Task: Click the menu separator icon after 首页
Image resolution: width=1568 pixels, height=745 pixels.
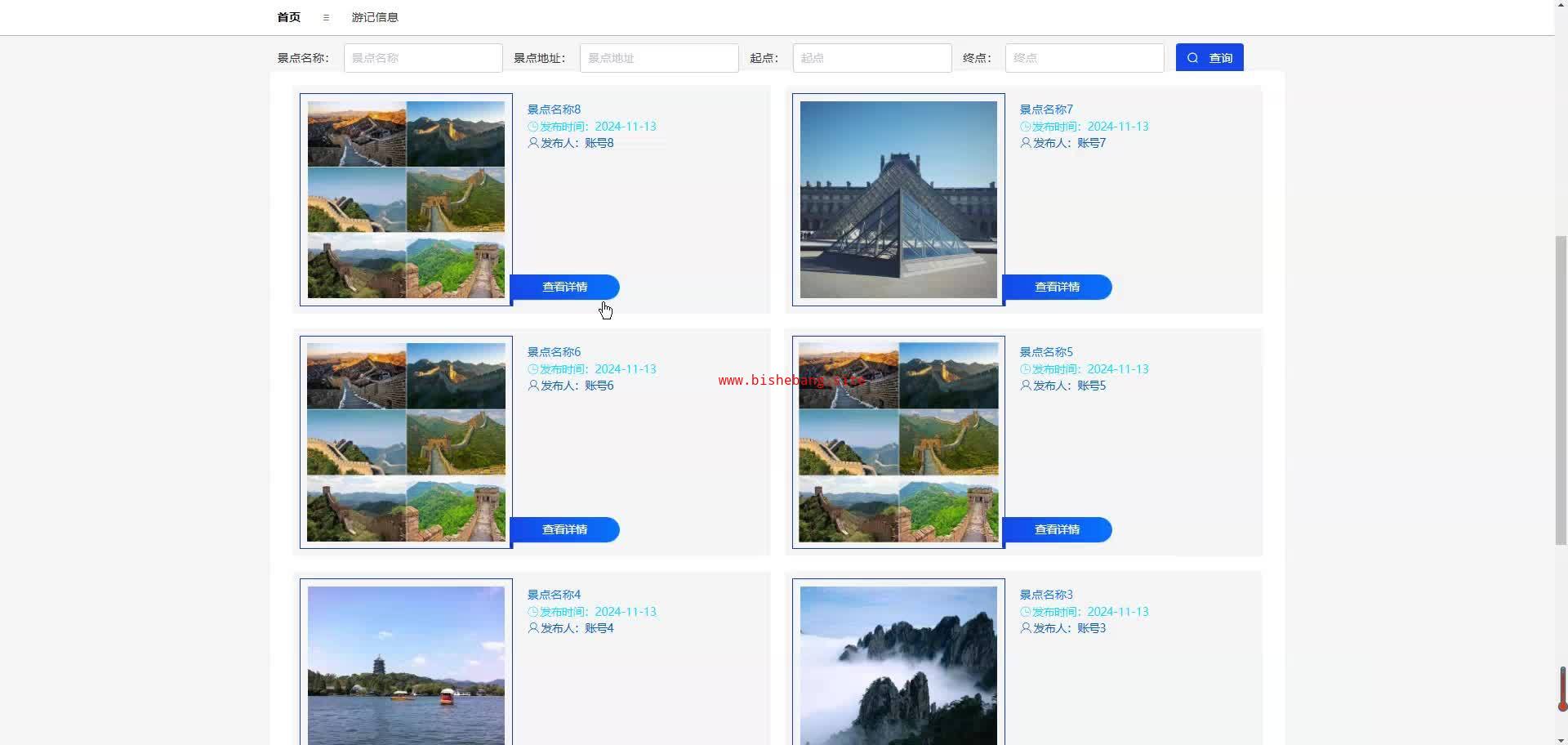Action: 326,17
